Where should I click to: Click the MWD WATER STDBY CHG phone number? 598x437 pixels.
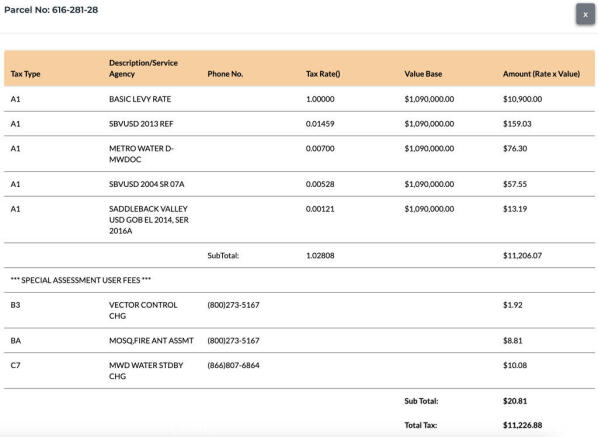233,365
